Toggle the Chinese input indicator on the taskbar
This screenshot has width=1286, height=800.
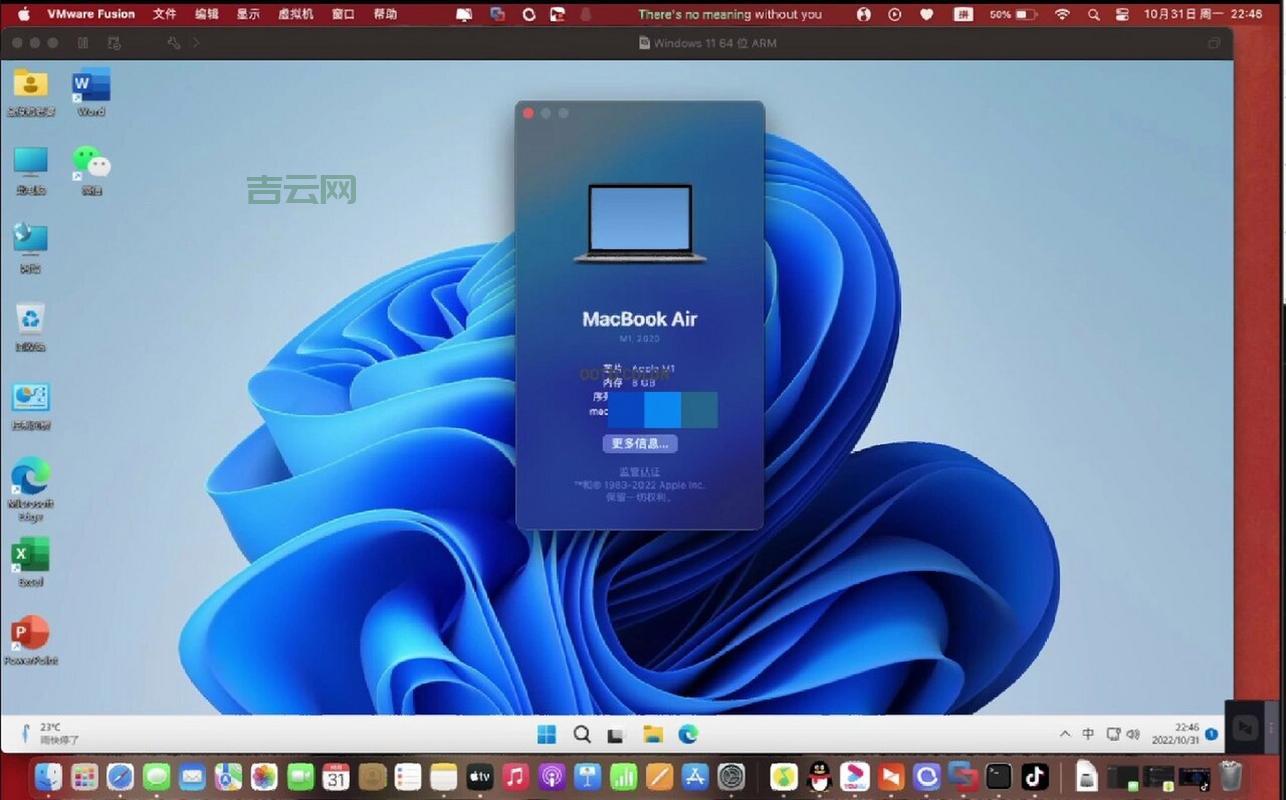(1087, 733)
